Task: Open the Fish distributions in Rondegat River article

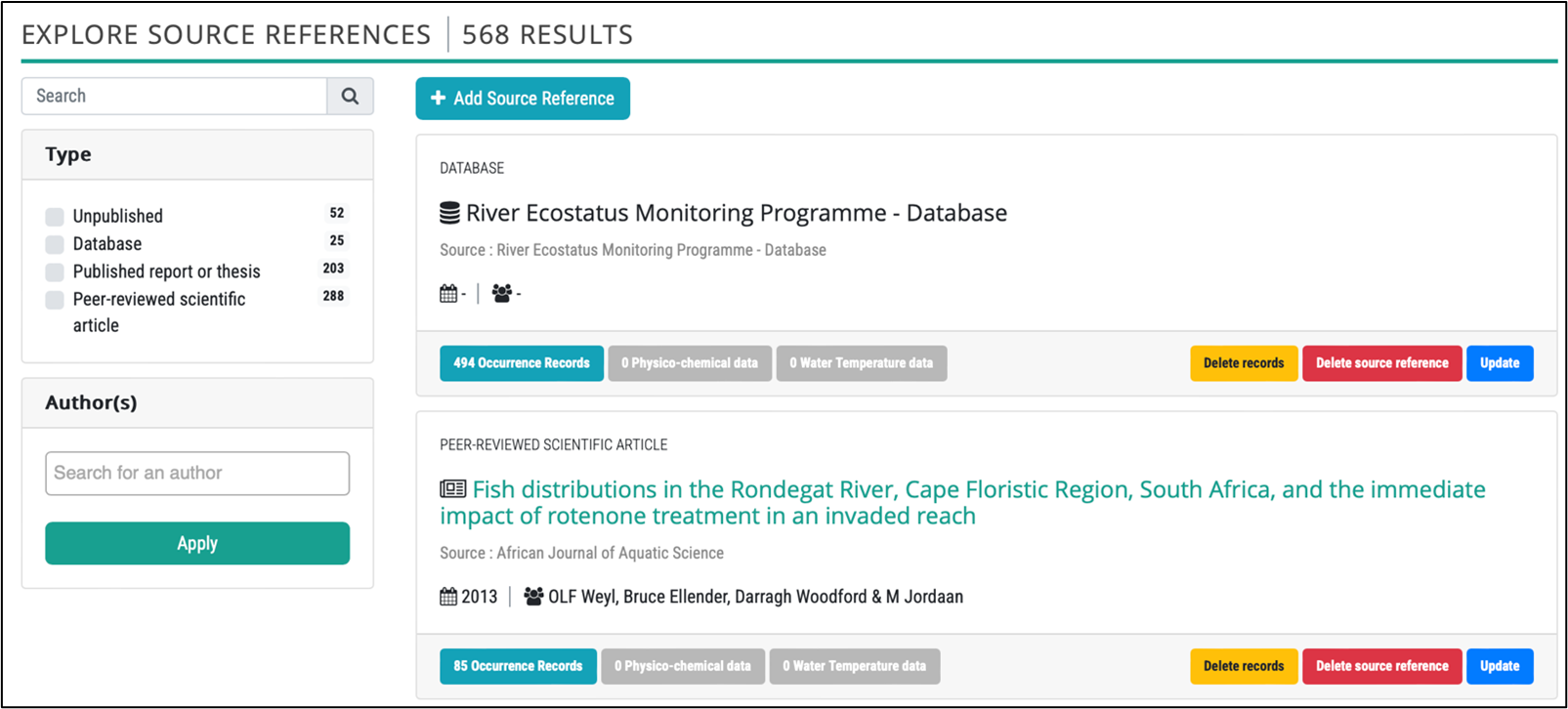Action: pyautogui.click(x=962, y=502)
